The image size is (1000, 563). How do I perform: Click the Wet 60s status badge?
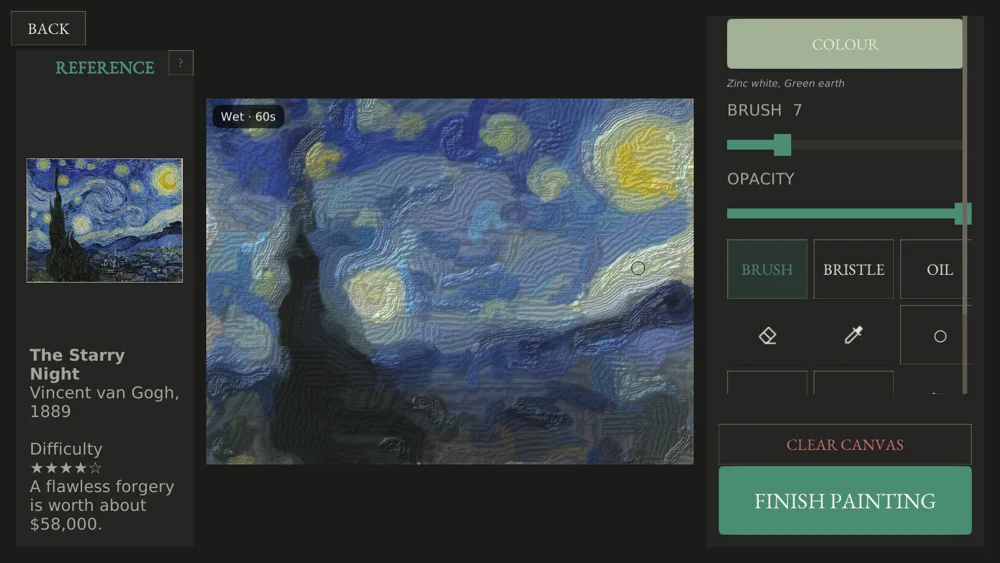click(x=248, y=117)
